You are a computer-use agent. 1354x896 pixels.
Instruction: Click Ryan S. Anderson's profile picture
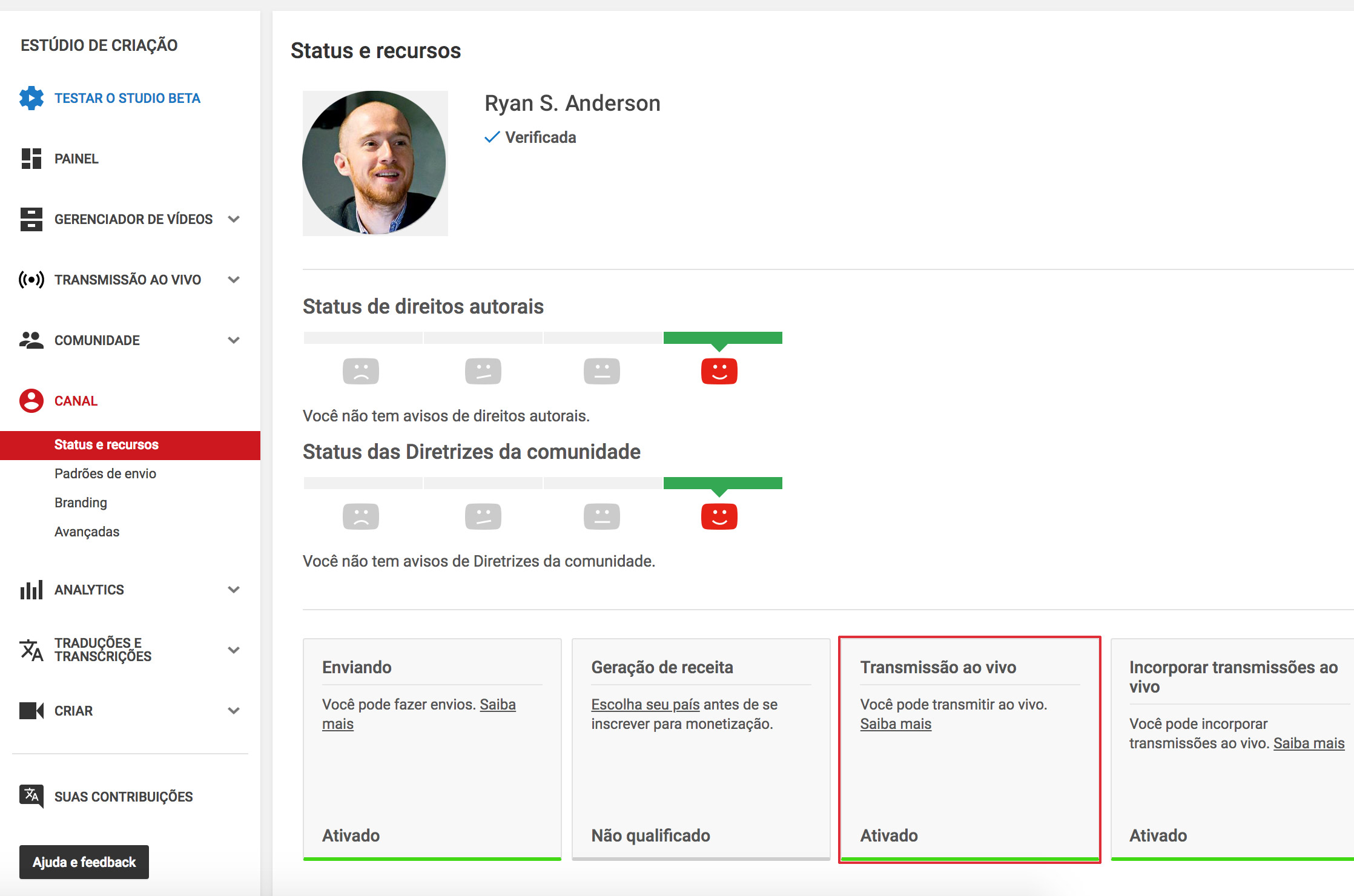point(375,163)
